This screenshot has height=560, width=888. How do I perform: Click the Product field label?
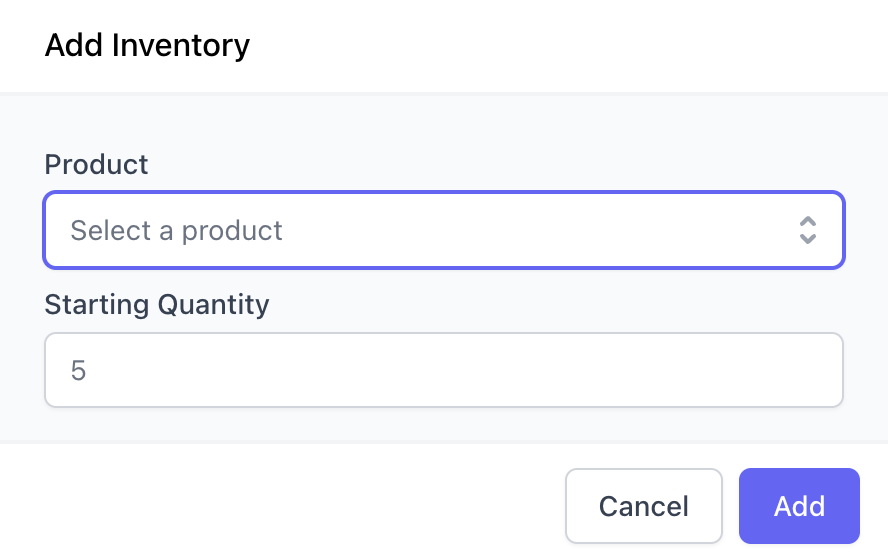tap(96, 164)
